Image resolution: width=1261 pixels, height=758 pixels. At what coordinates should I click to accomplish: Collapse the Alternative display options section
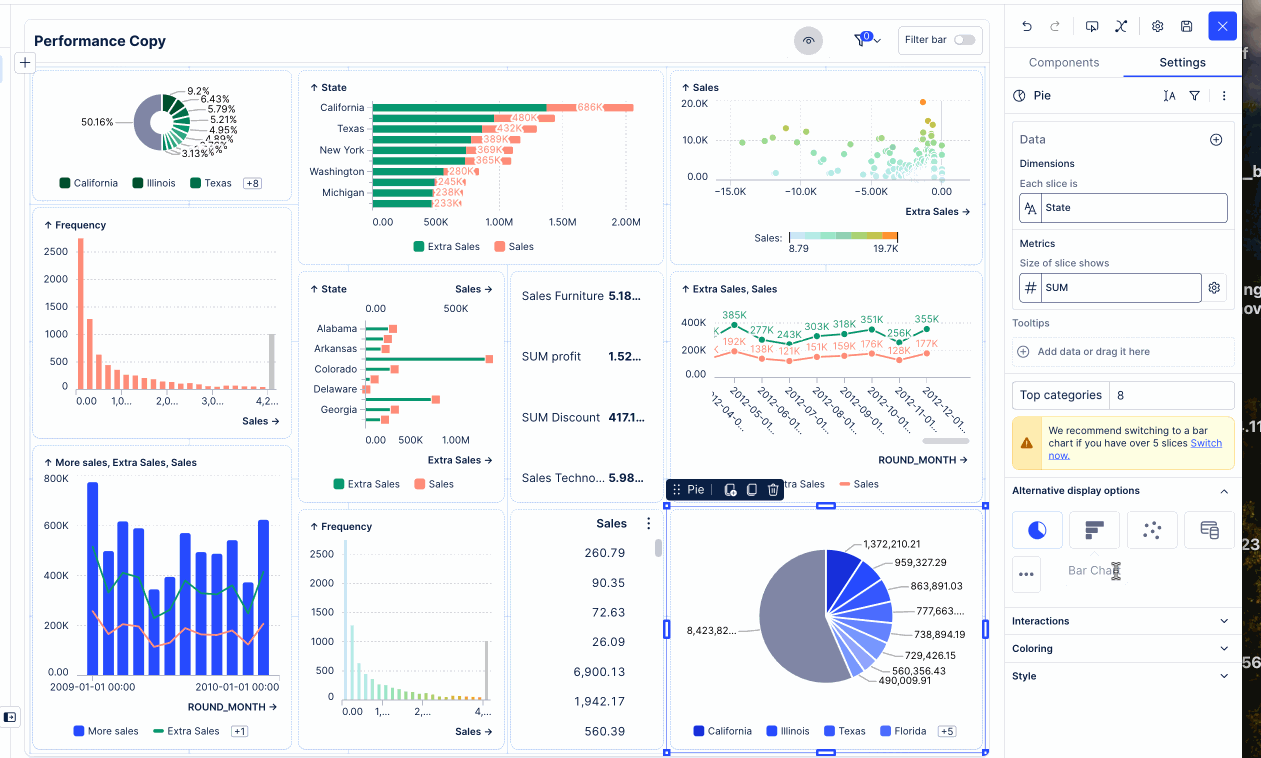click(1224, 491)
